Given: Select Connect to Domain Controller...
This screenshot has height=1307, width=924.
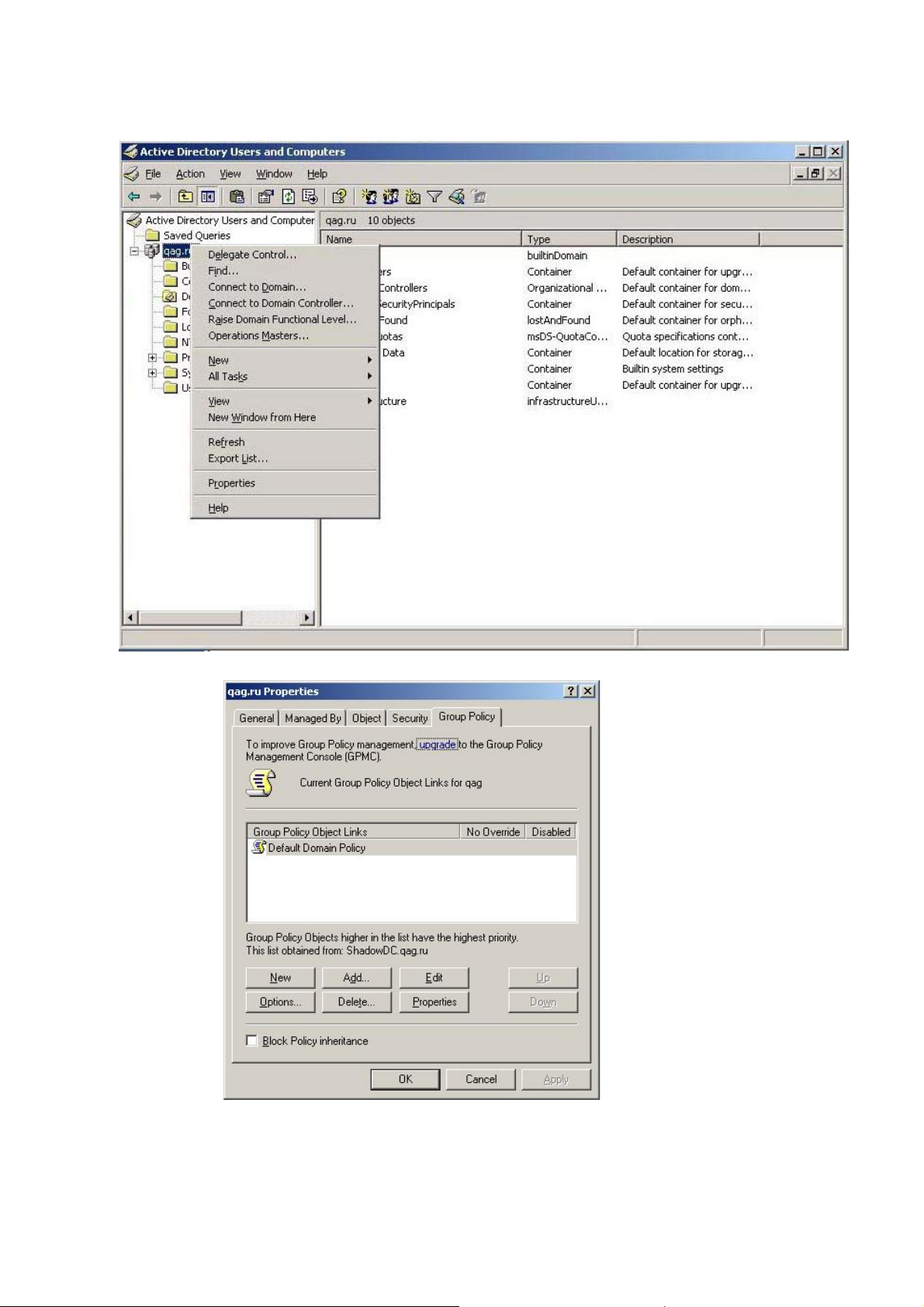Looking at the screenshot, I should tap(285, 303).
